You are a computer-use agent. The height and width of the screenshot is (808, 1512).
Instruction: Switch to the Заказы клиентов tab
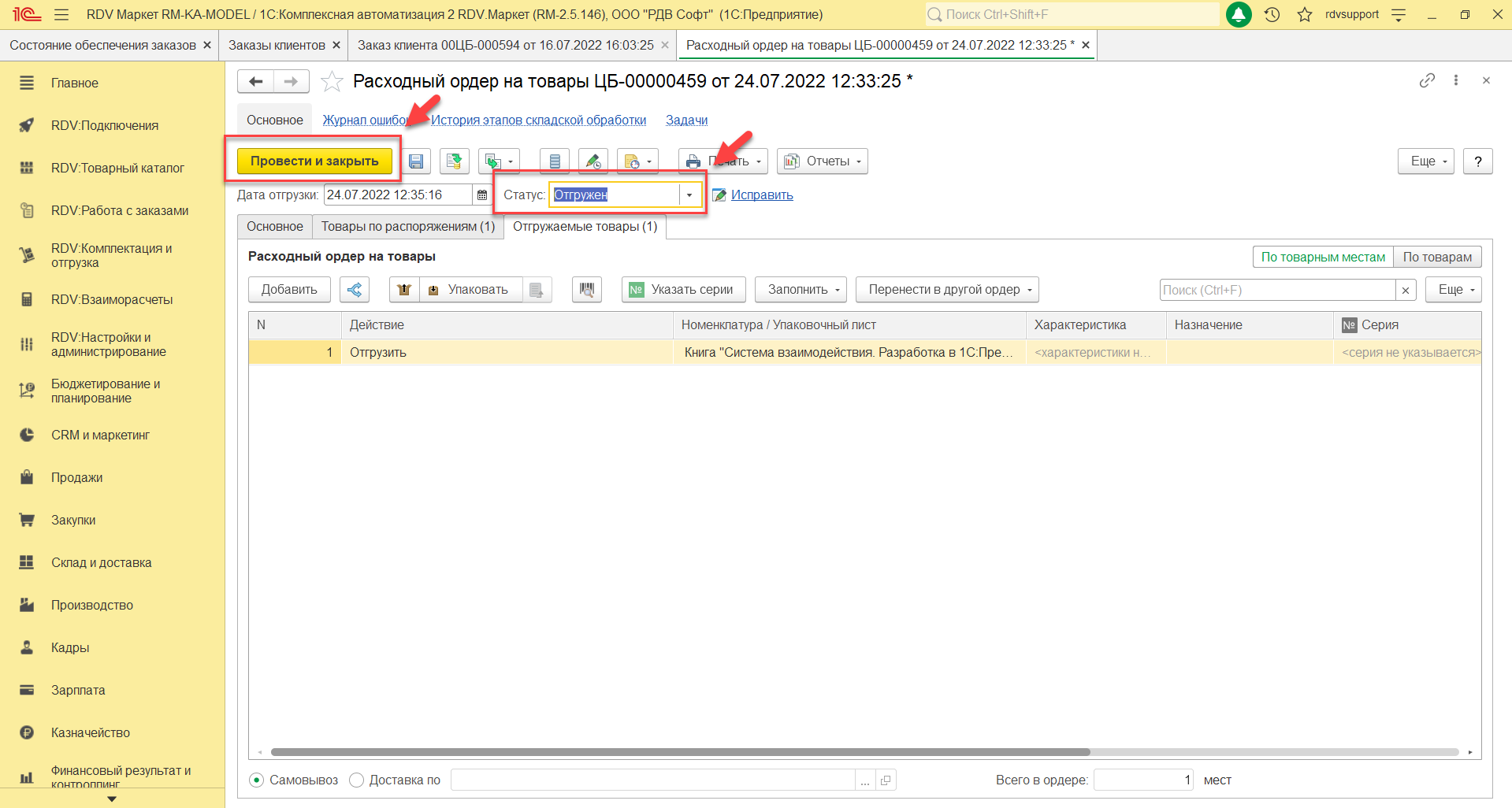coord(277,46)
